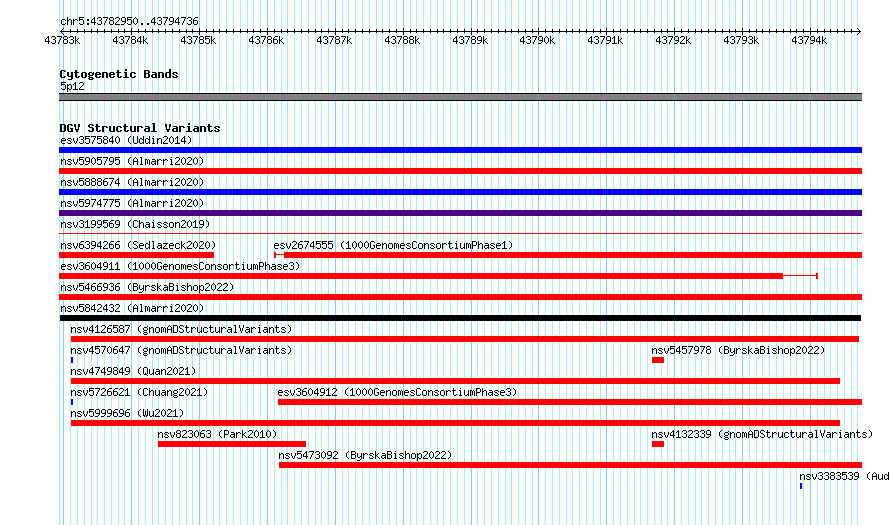
Task: Open the nsv5974775 (Almarri2020) label
Action: pyautogui.click(x=132, y=203)
